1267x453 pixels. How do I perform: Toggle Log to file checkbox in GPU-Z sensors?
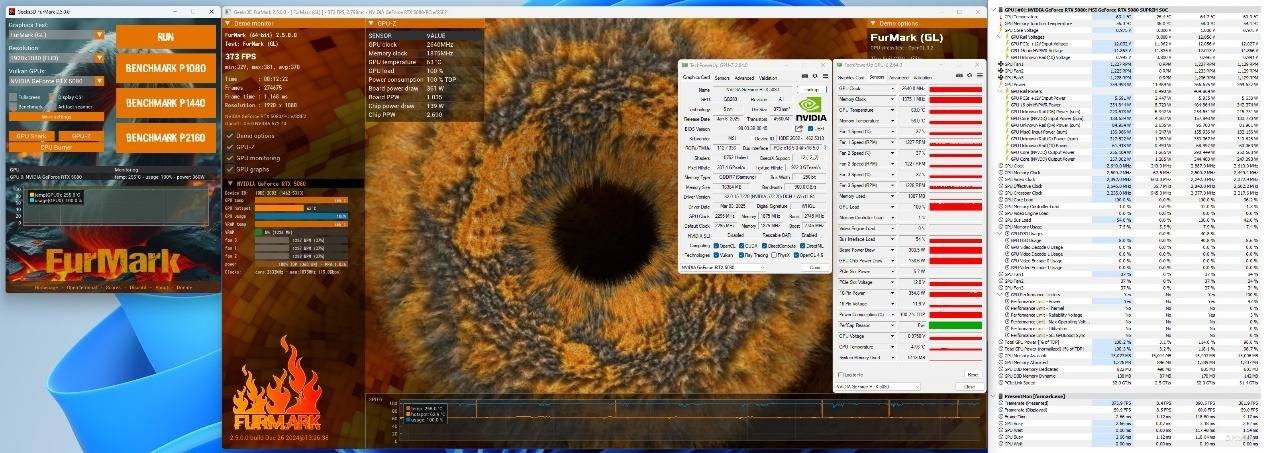tap(841, 375)
